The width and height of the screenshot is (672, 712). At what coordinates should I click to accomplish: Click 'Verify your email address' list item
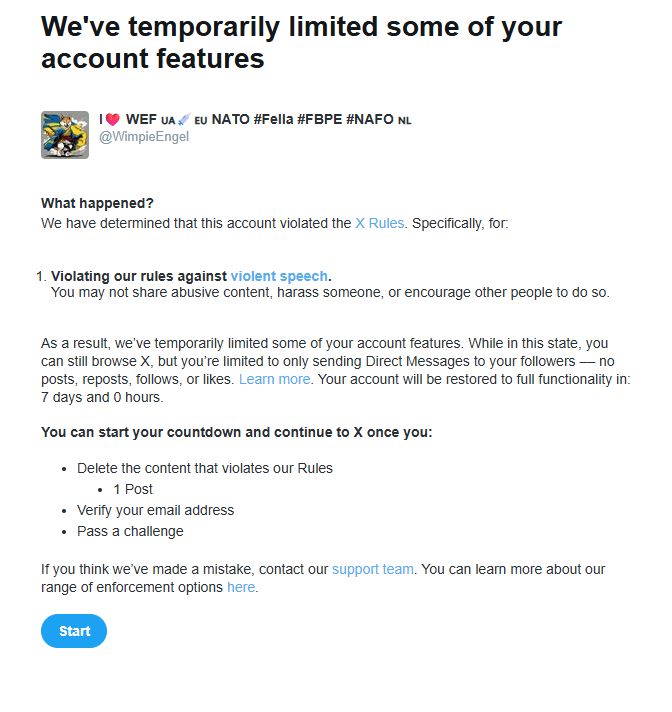pos(155,510)
